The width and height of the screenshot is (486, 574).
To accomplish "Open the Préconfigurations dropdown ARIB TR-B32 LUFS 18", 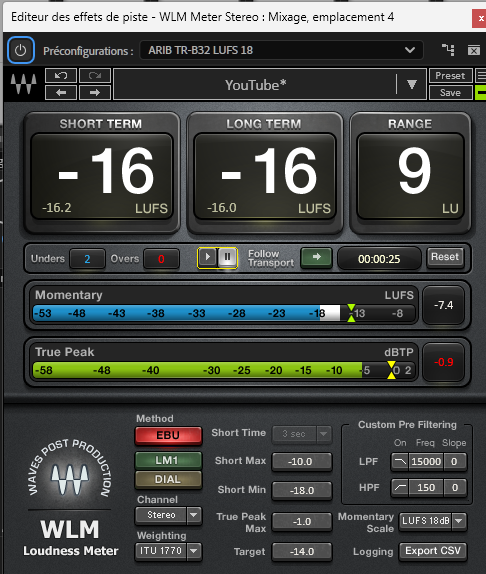I will click(x=281, y=50).
